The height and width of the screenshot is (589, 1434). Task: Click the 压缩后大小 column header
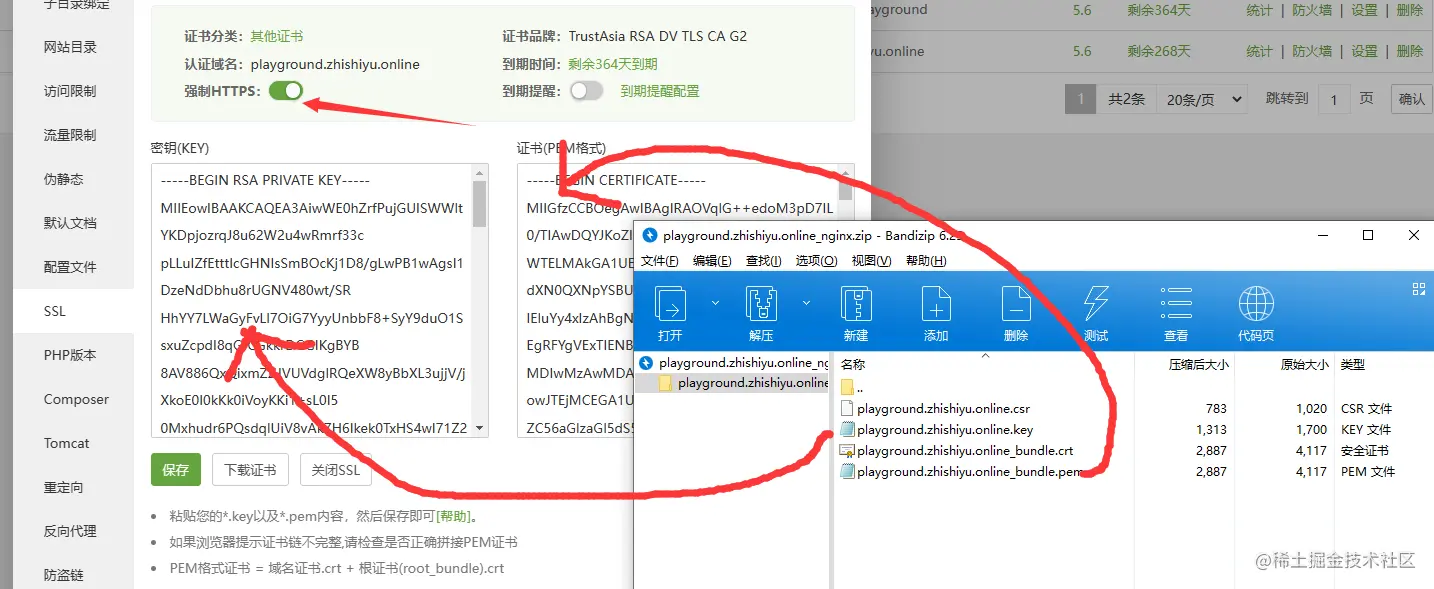(1199, 365)
